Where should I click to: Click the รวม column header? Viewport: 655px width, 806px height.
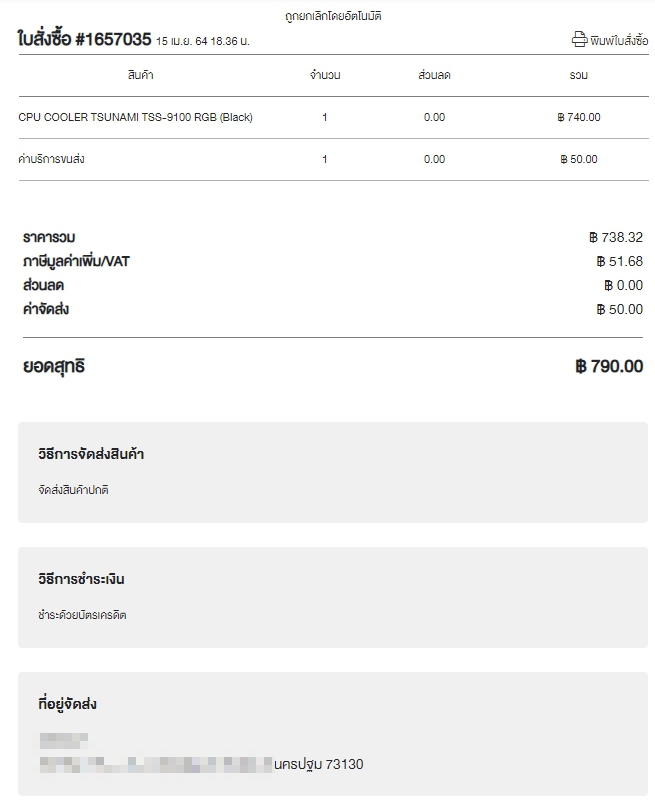tap(578, 75)
